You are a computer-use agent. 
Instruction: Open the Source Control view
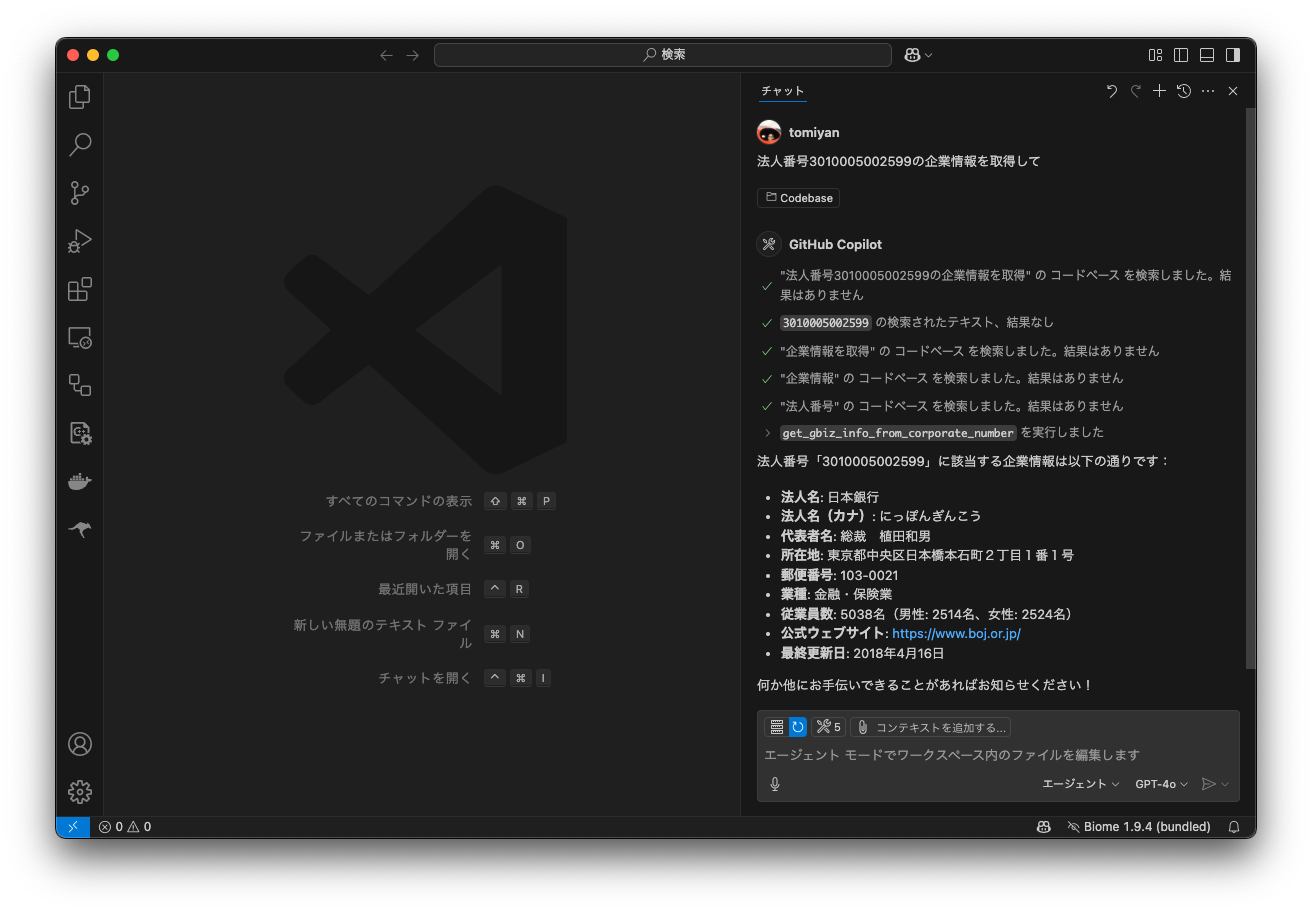click(80, 193)
